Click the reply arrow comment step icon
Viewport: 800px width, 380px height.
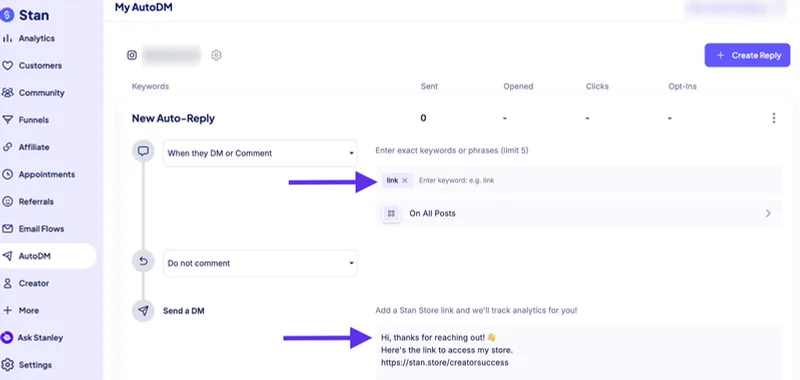click(x=143, y=261)
